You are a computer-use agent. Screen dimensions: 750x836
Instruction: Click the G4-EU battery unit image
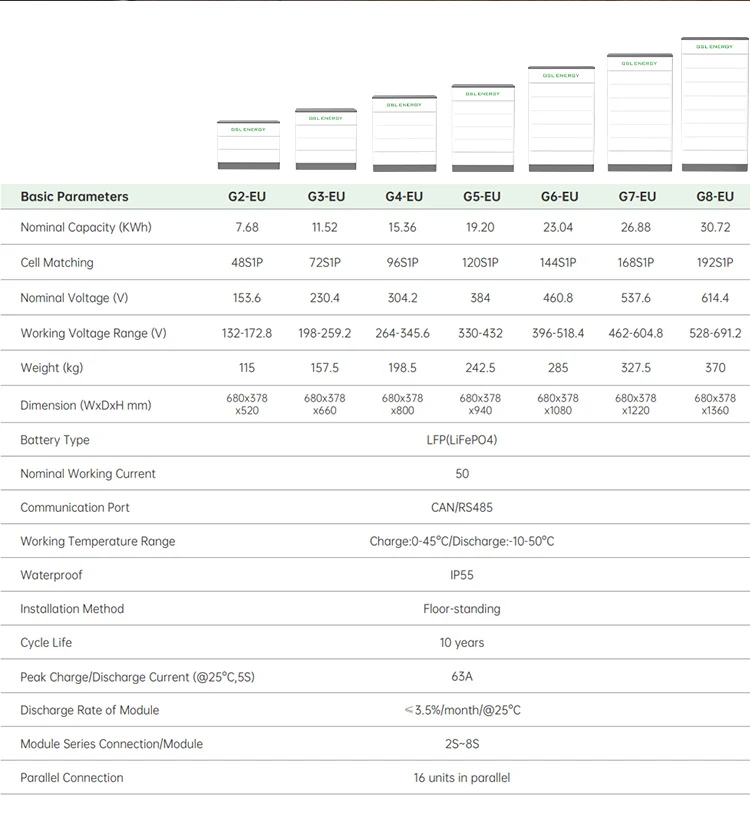(x=403, y=133)
